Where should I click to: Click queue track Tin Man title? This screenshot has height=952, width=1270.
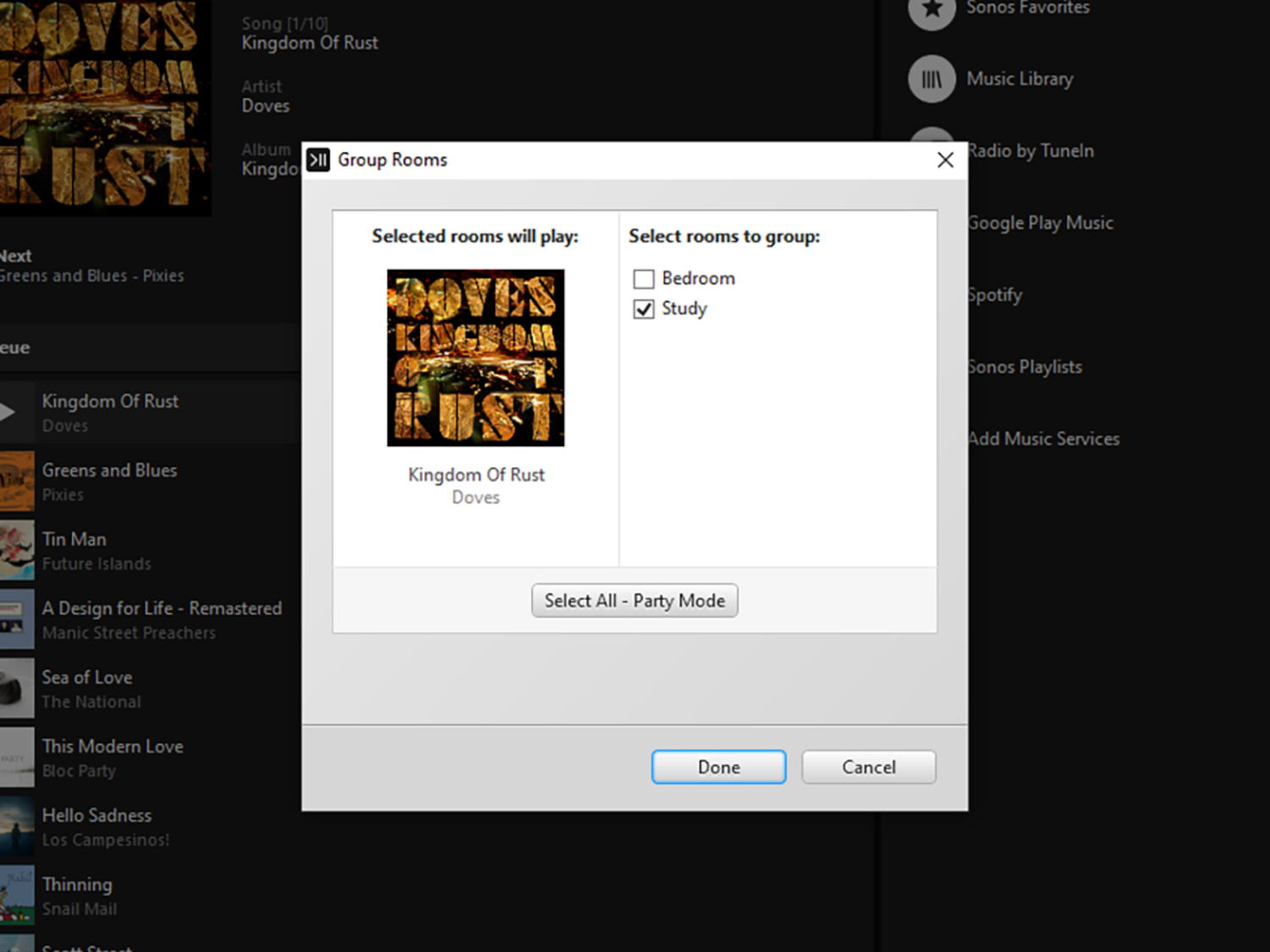(x=74, y=539)
